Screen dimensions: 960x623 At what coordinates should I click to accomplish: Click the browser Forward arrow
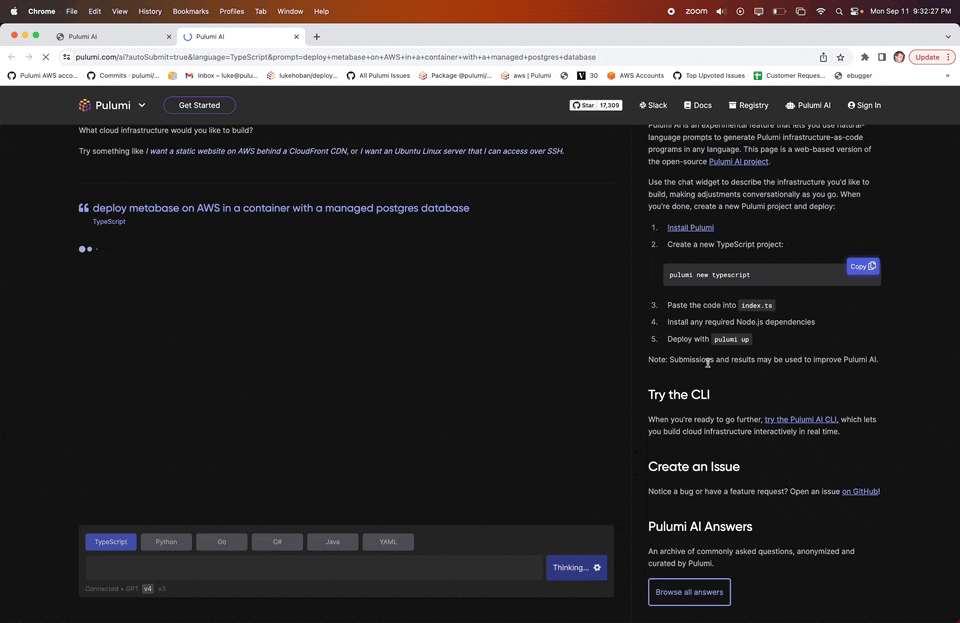click(x=29, y=57)
